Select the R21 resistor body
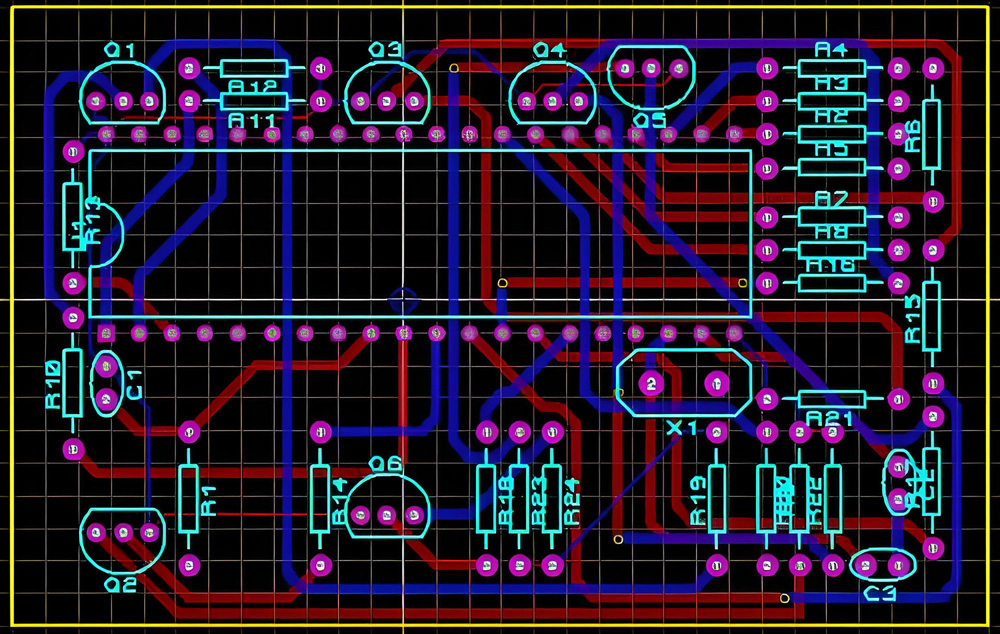The height and width of the screenshot is (634, 1000). (831, 399)
